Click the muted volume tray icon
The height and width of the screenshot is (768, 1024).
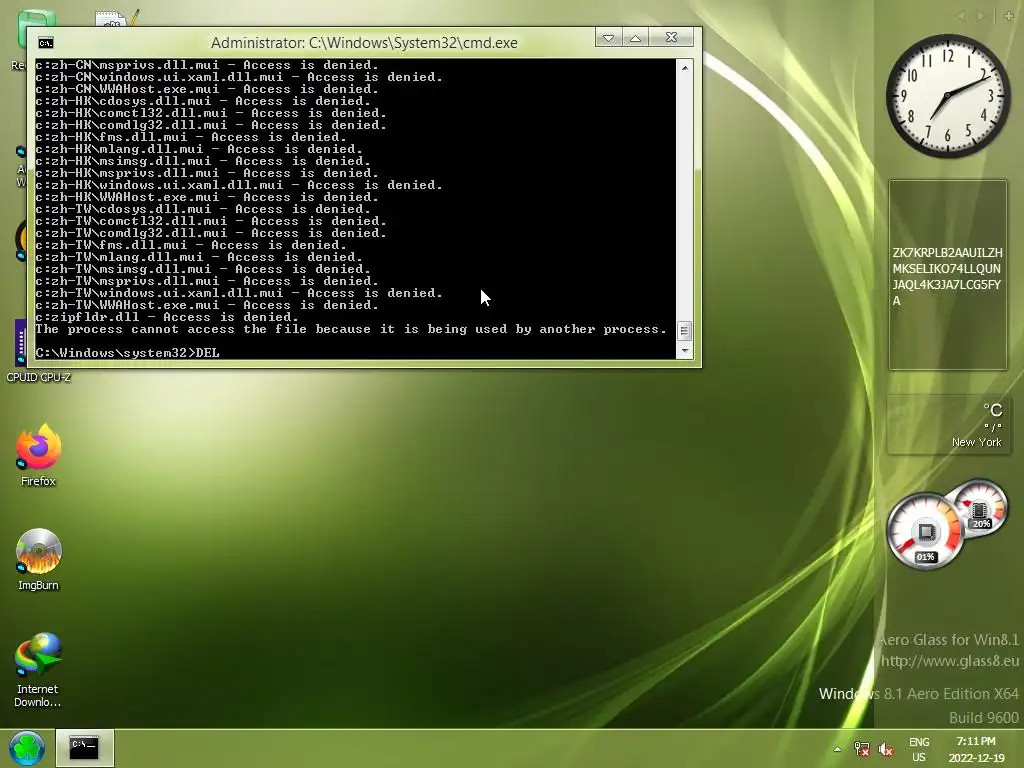(886, 749)
